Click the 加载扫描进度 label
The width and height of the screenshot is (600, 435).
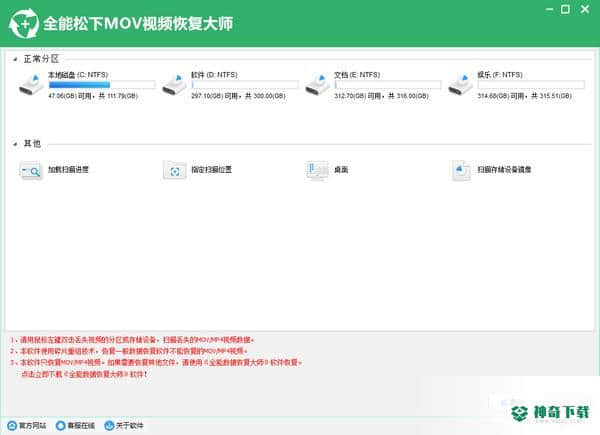(x=68, y=169)
